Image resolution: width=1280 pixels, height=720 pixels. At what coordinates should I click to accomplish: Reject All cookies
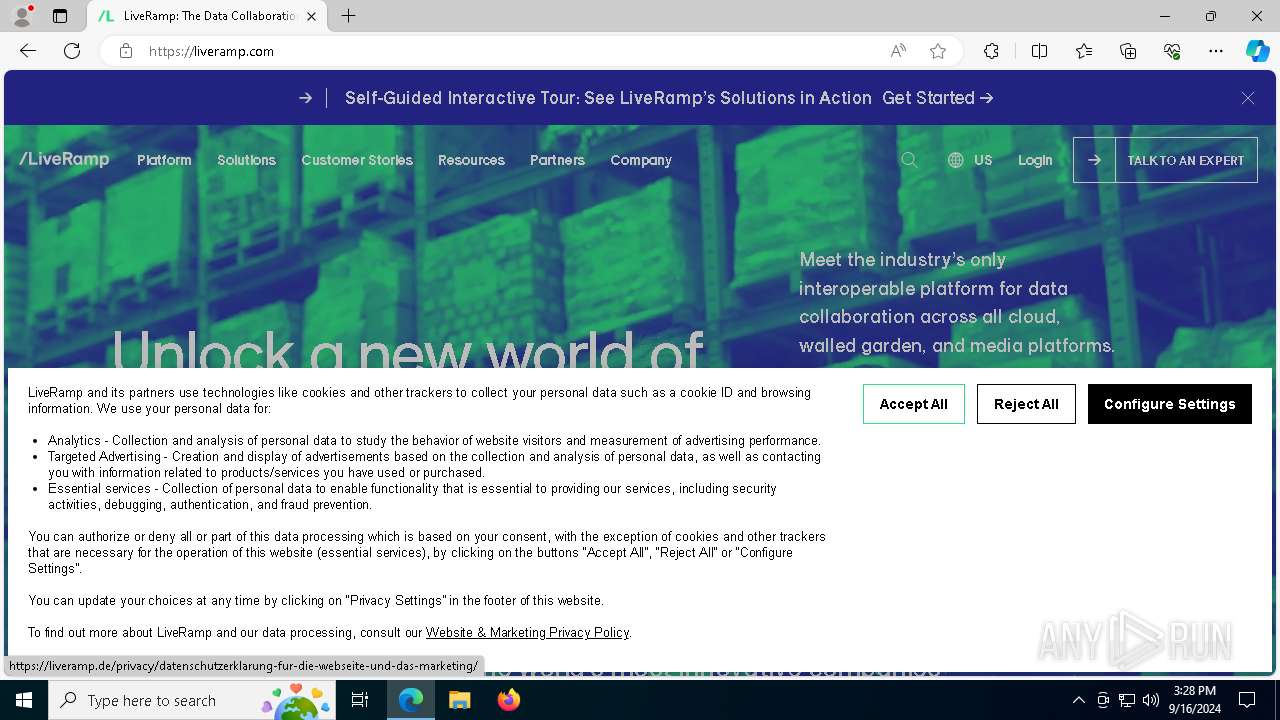[1026, 404]
